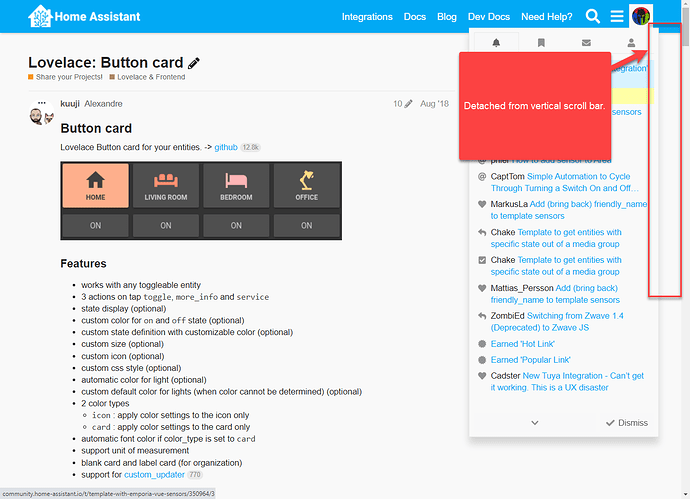Screen dimensions: 690x499
Task: Open the Home Assistant logo home link
Action: tap(84, 16)
